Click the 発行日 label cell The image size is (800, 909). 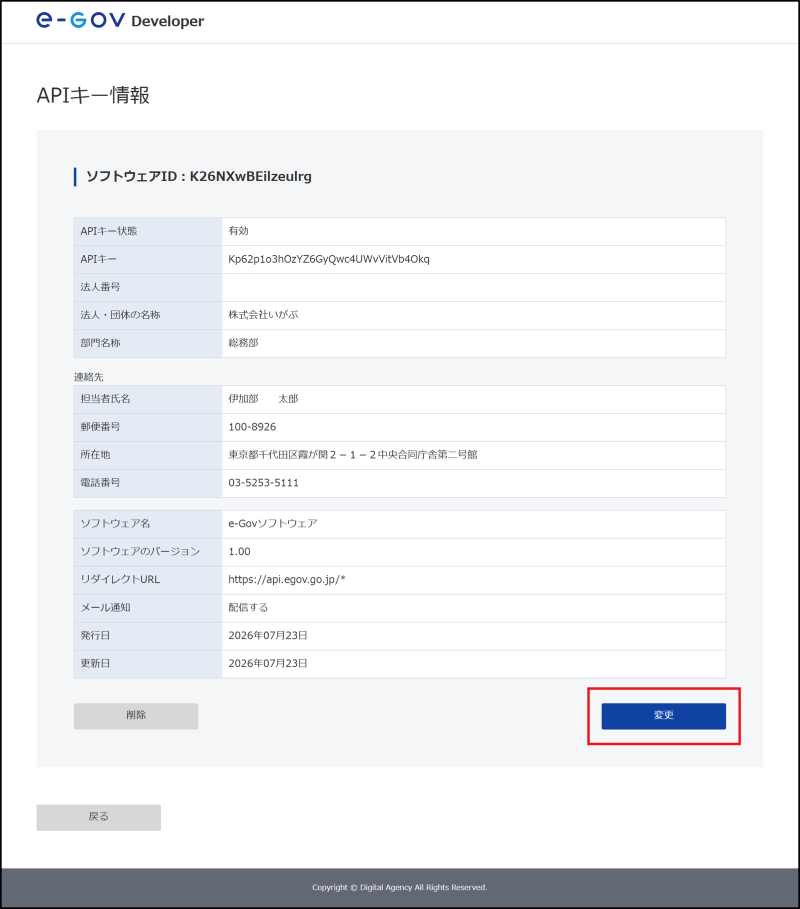[x=148, y=636]
